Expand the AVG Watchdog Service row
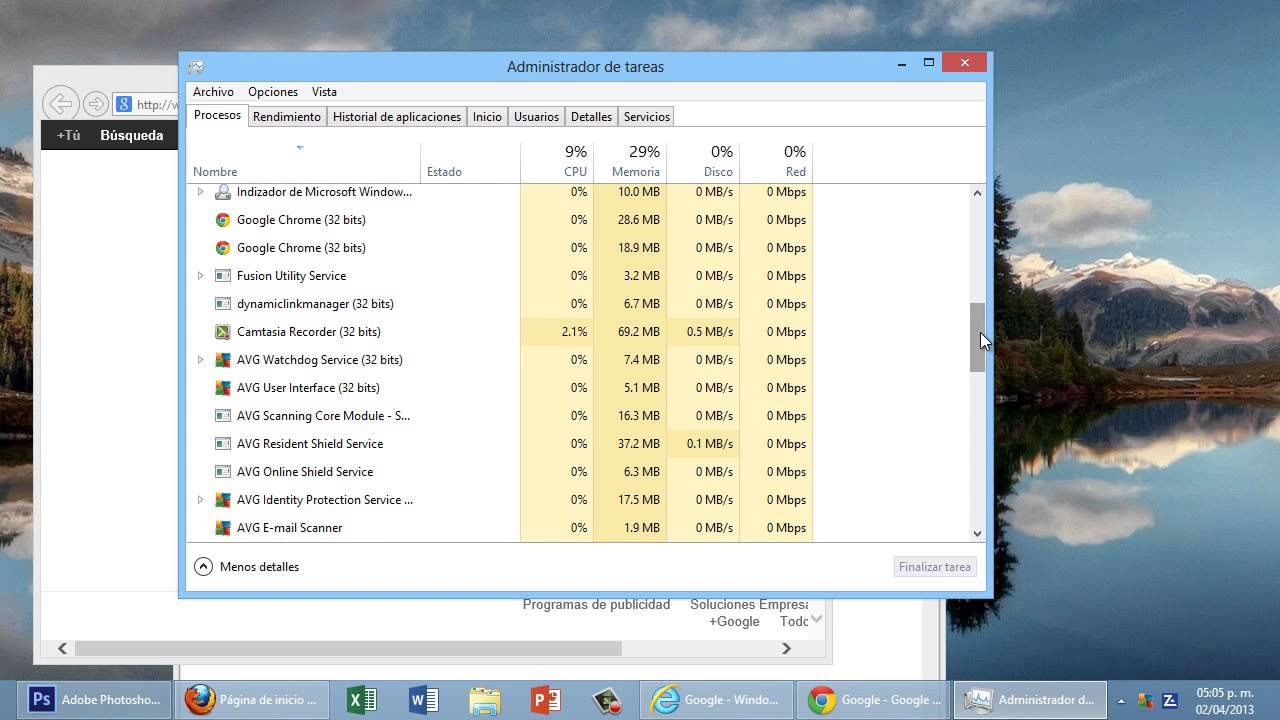Screen dimensions: 1280x720 coord(200,360)
